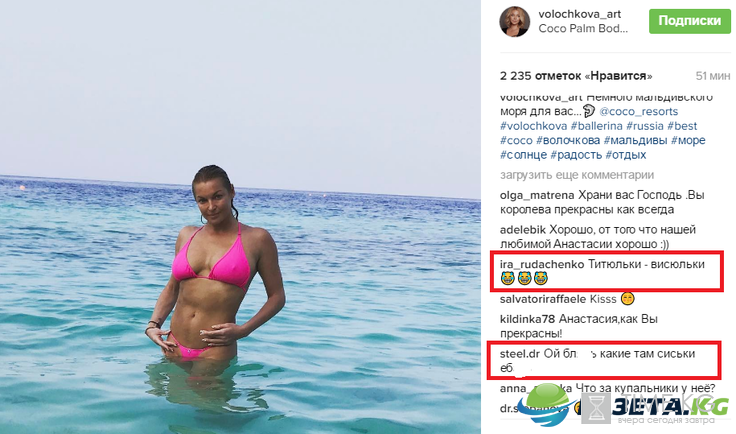736x434 pixels.
Task: Select the #volochkova hashtag
Action: (533, 126)
